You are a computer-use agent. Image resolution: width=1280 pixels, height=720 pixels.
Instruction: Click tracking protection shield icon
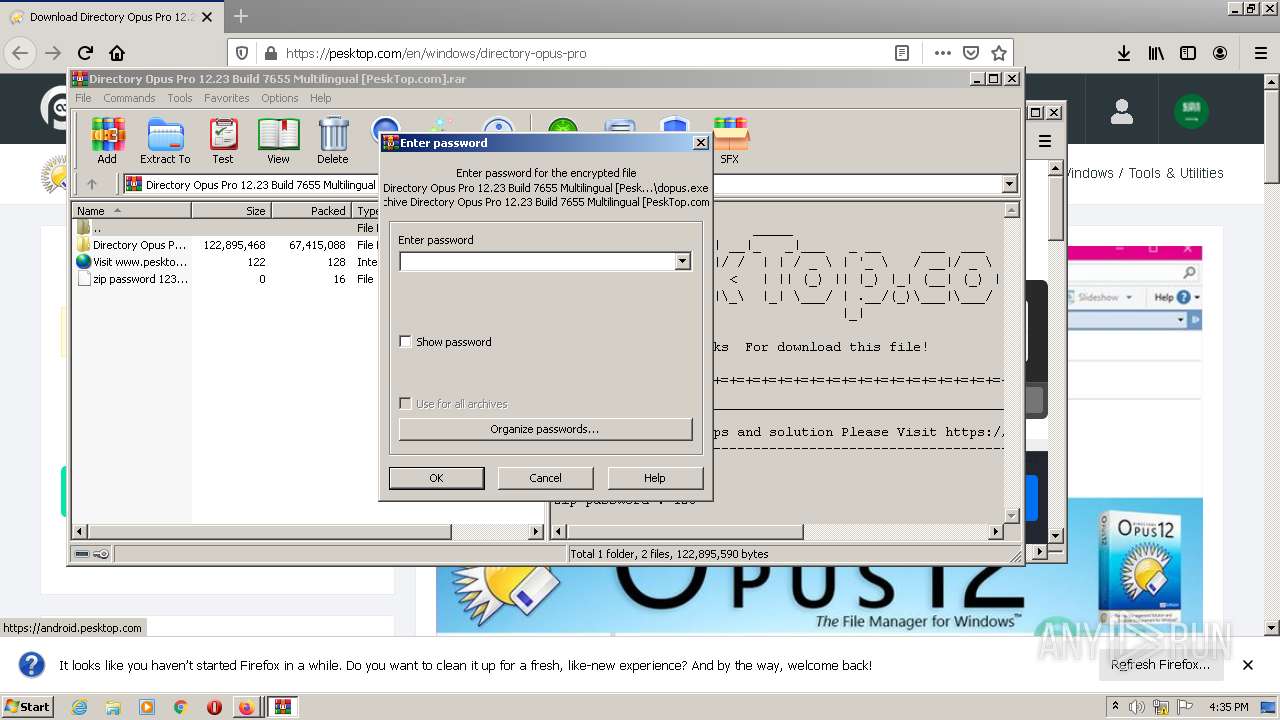point(242,53)
